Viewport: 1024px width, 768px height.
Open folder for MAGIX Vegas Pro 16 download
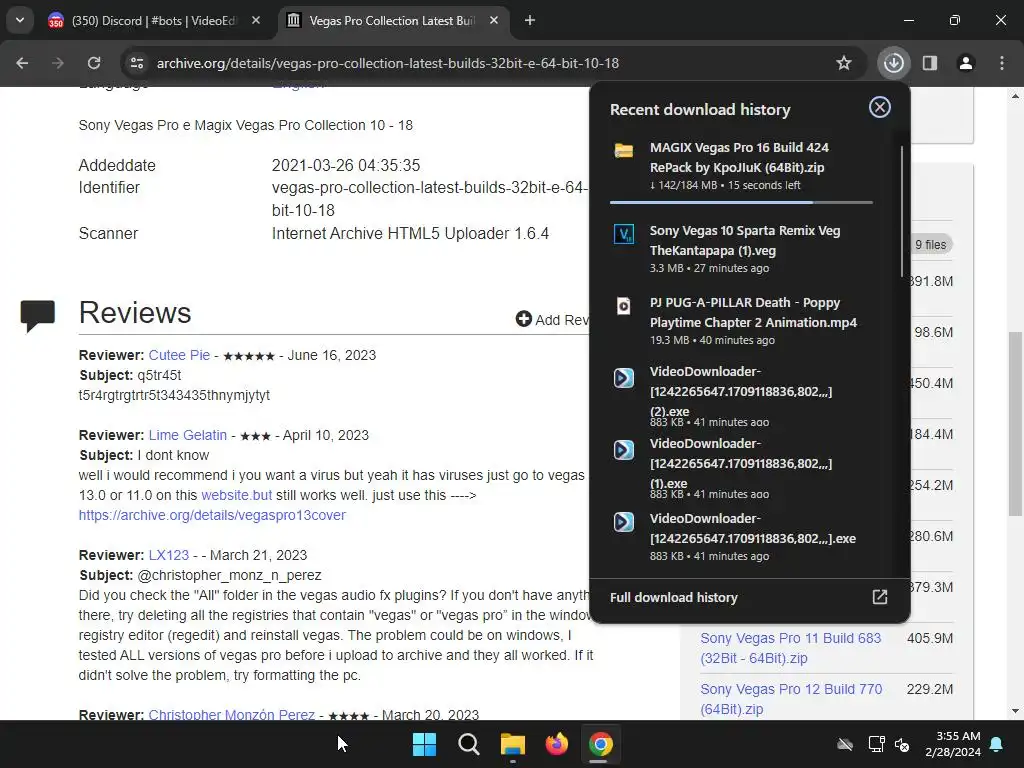point(624,151)
